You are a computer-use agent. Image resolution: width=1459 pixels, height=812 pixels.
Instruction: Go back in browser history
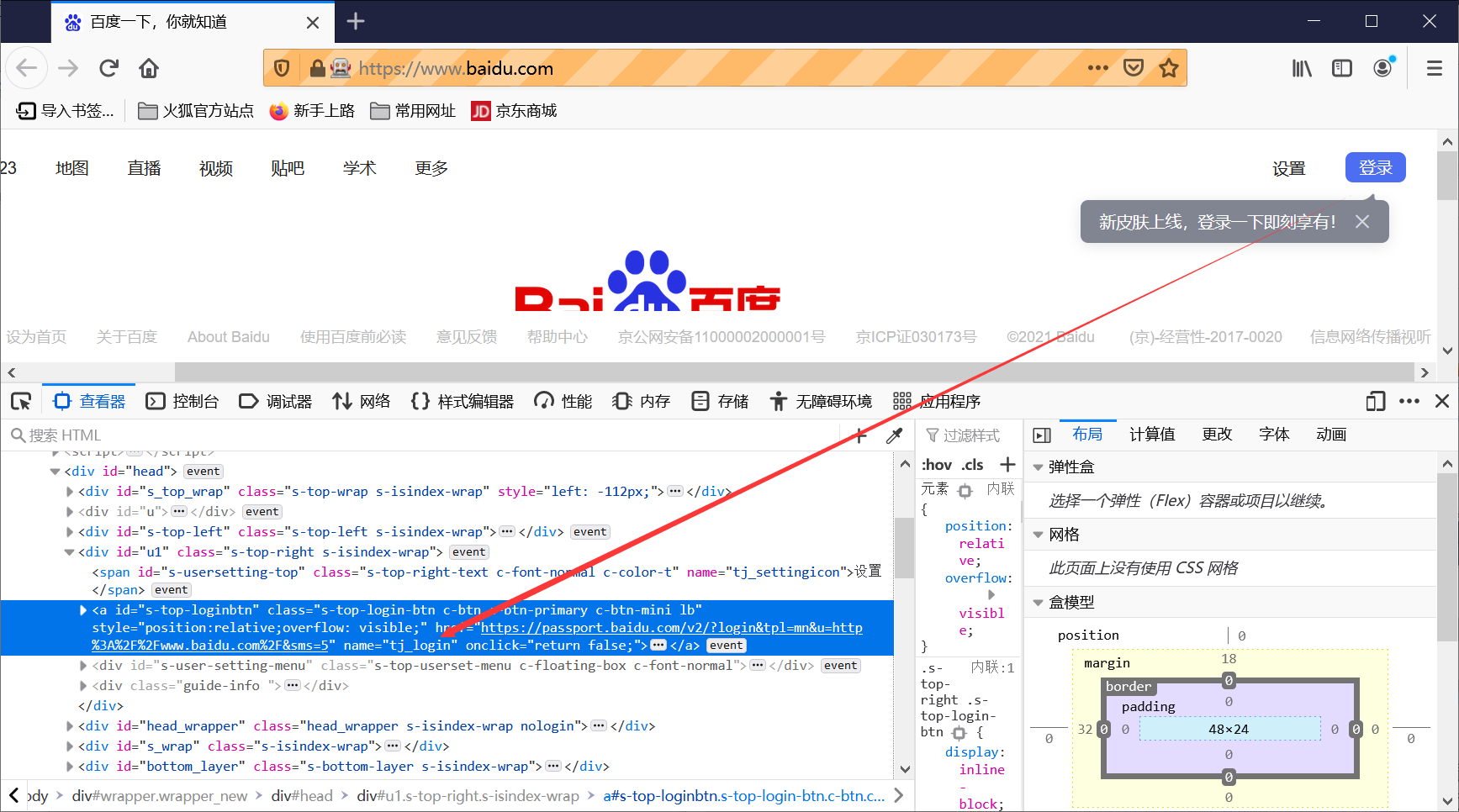(x=27, y=68)
